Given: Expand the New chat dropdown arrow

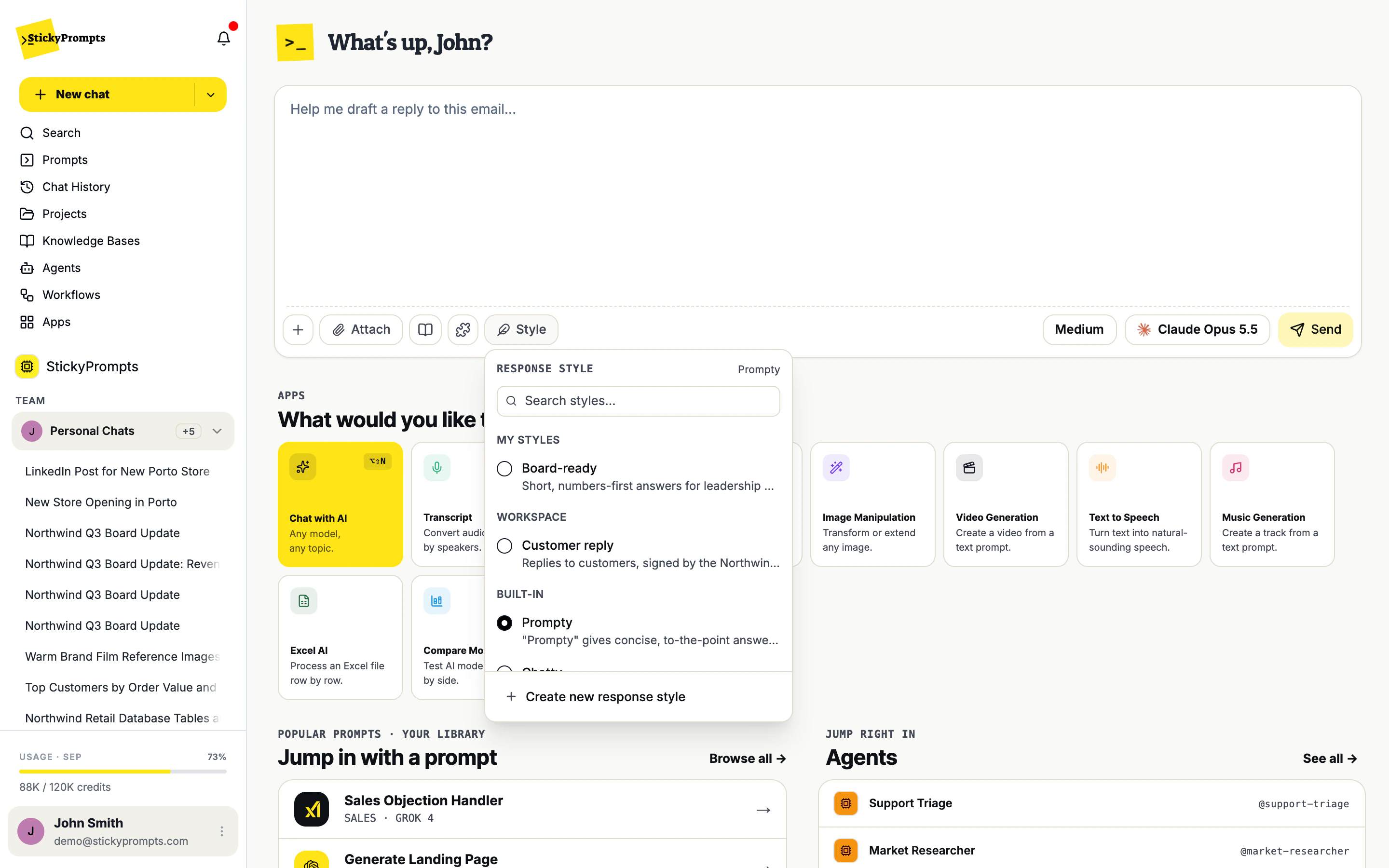Looking at the screenshot, I should click(x=211, y=95).
